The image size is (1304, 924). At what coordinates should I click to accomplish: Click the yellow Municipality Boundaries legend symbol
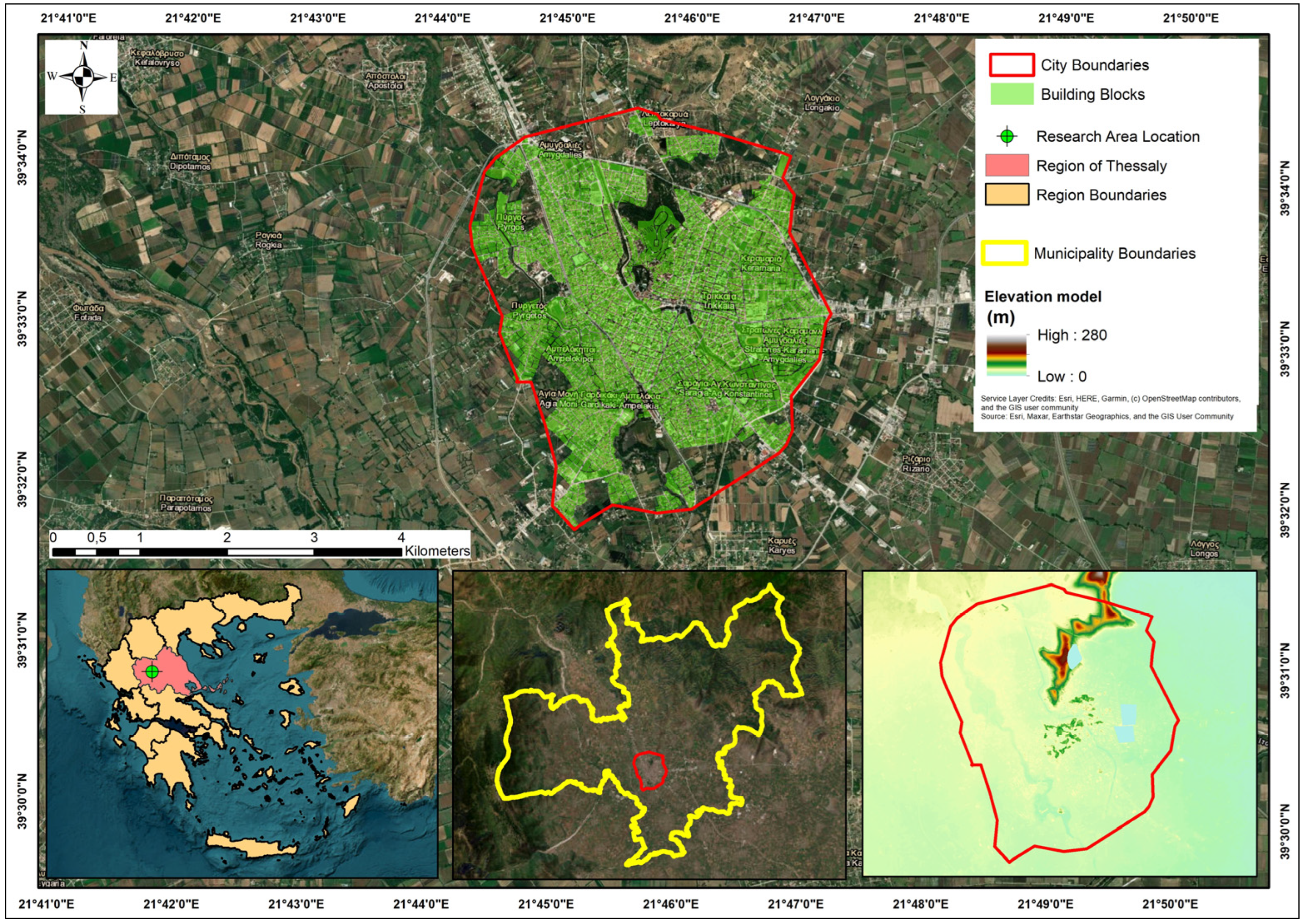(1004, 253)
